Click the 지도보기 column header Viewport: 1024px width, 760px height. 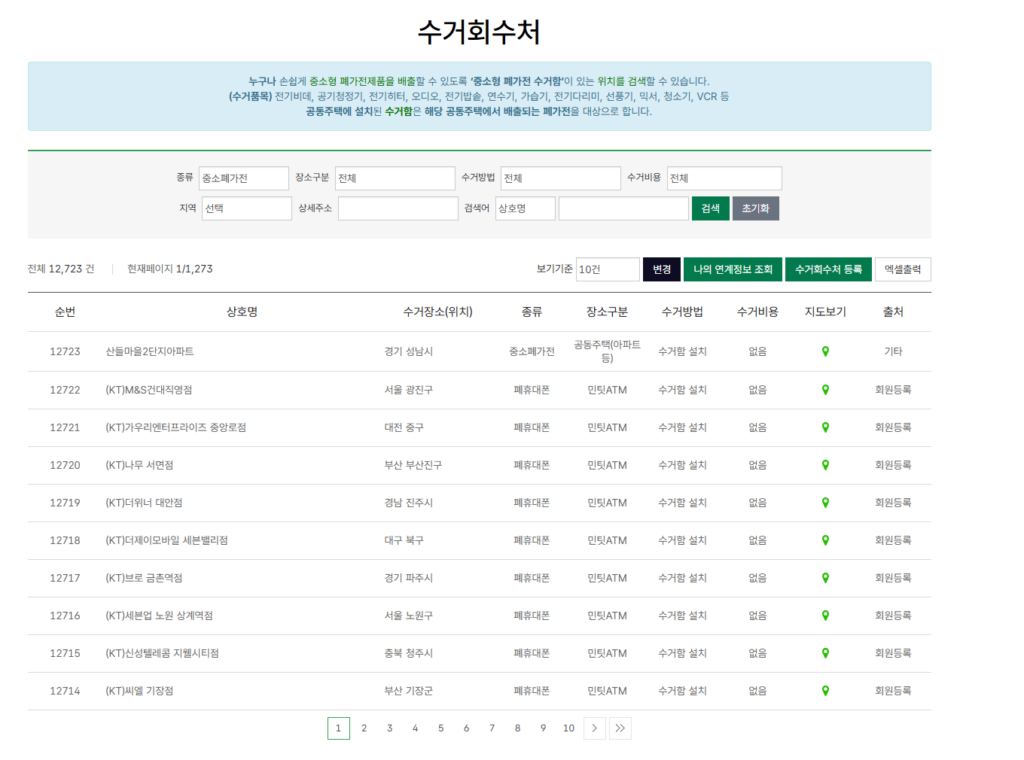tap(825, 312)
